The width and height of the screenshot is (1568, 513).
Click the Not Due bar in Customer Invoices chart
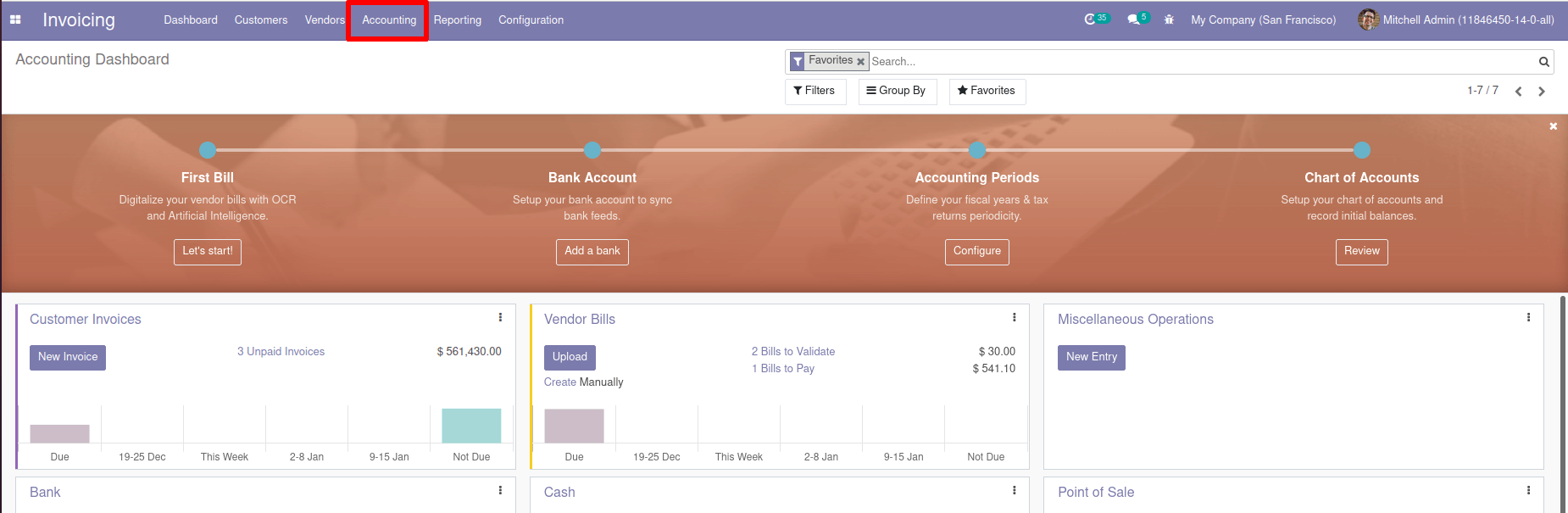click(471, 426)
